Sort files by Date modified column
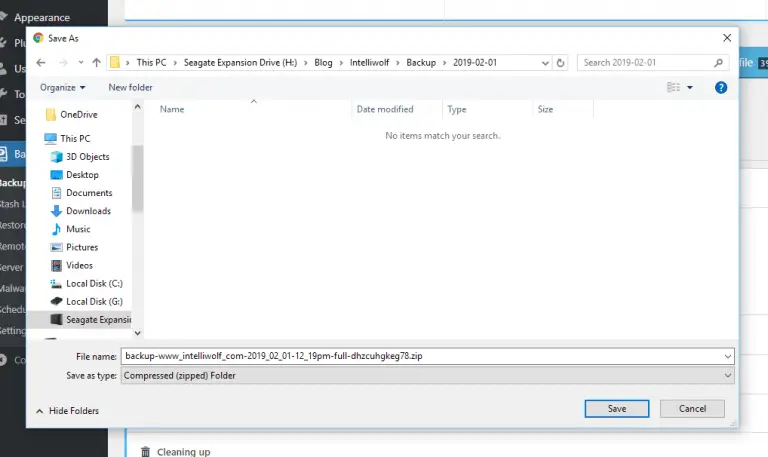The height and width of the screenshot is (457, 768). point(385,109)
